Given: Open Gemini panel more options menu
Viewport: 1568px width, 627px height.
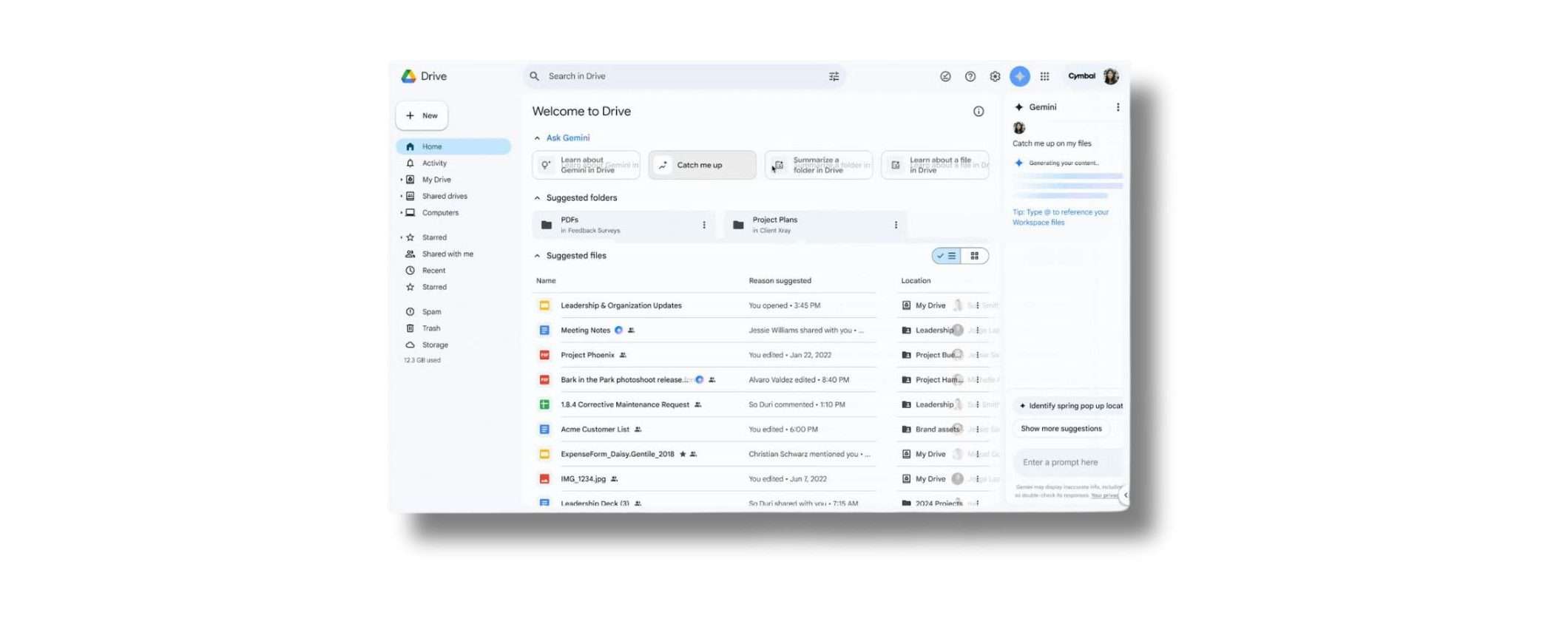Looking at the screenshot, I should pos(1117,107).
